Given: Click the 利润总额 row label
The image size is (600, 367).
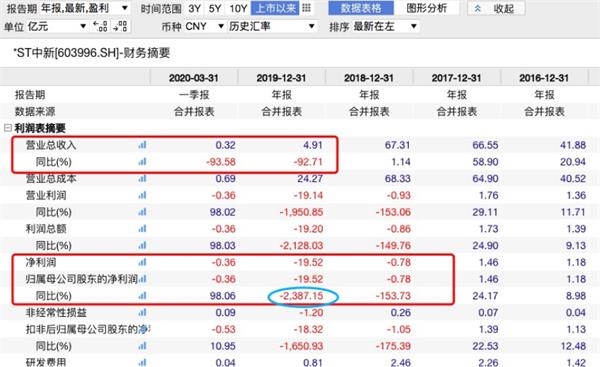Looking at the screenshot, I should tap(46, 229).
